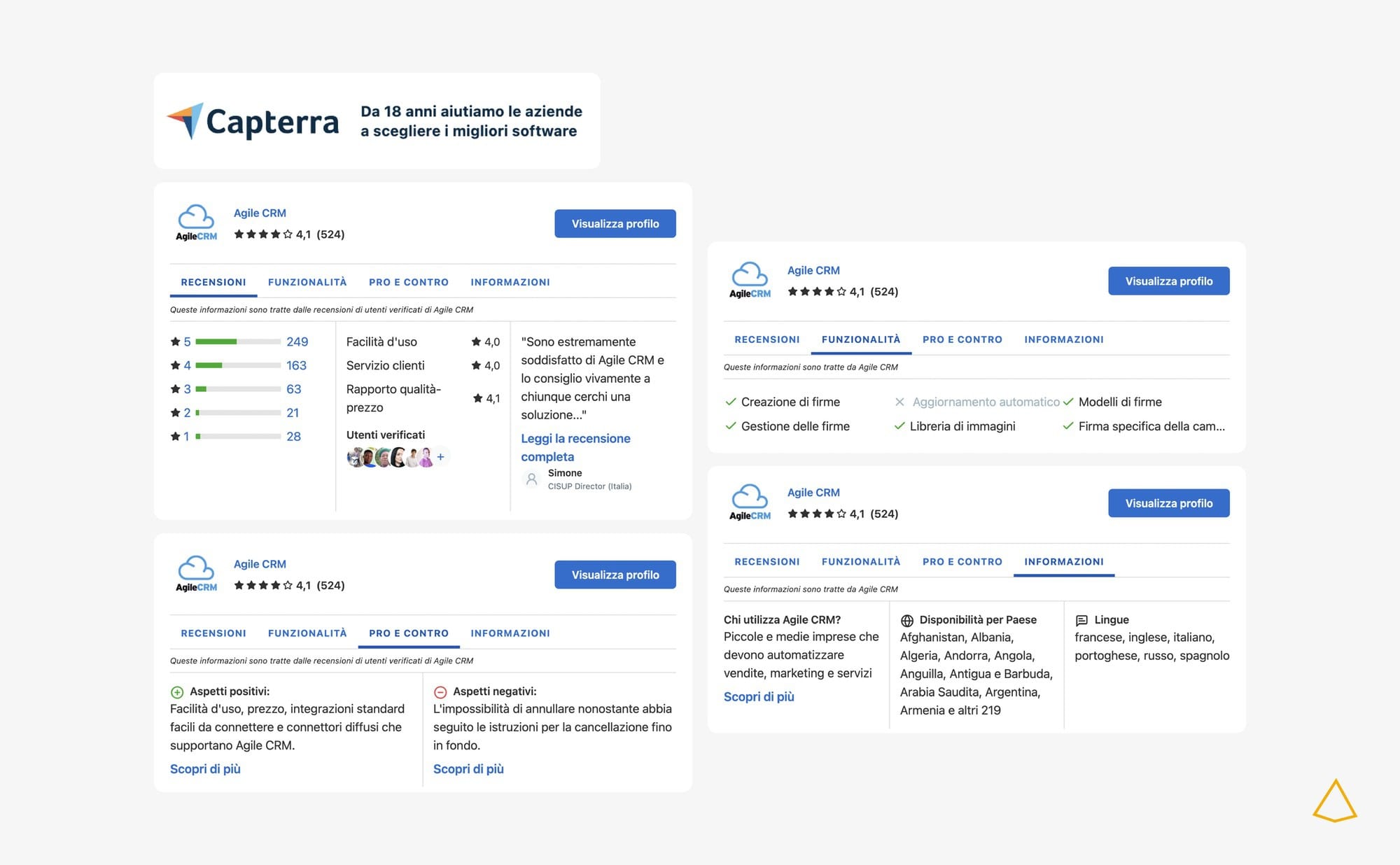Click the 4-star rating bar showing 163
This screenshot has height=865, width=1400.
pyautogui.click(x=238, y=365)
